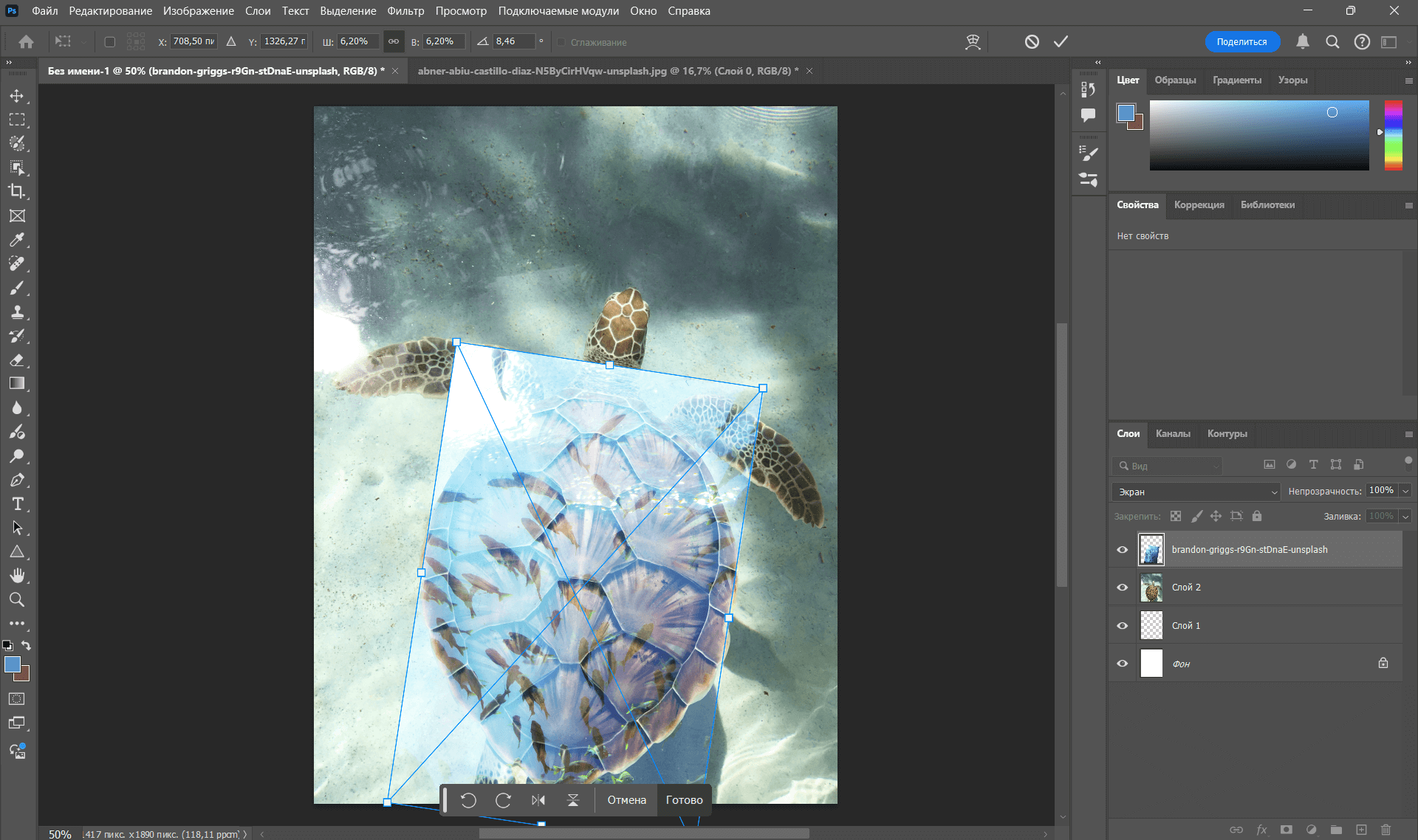The height and width of the screenshot is (840, 1418).
Task: Open the Слои menu
Action: pos(258,11)
